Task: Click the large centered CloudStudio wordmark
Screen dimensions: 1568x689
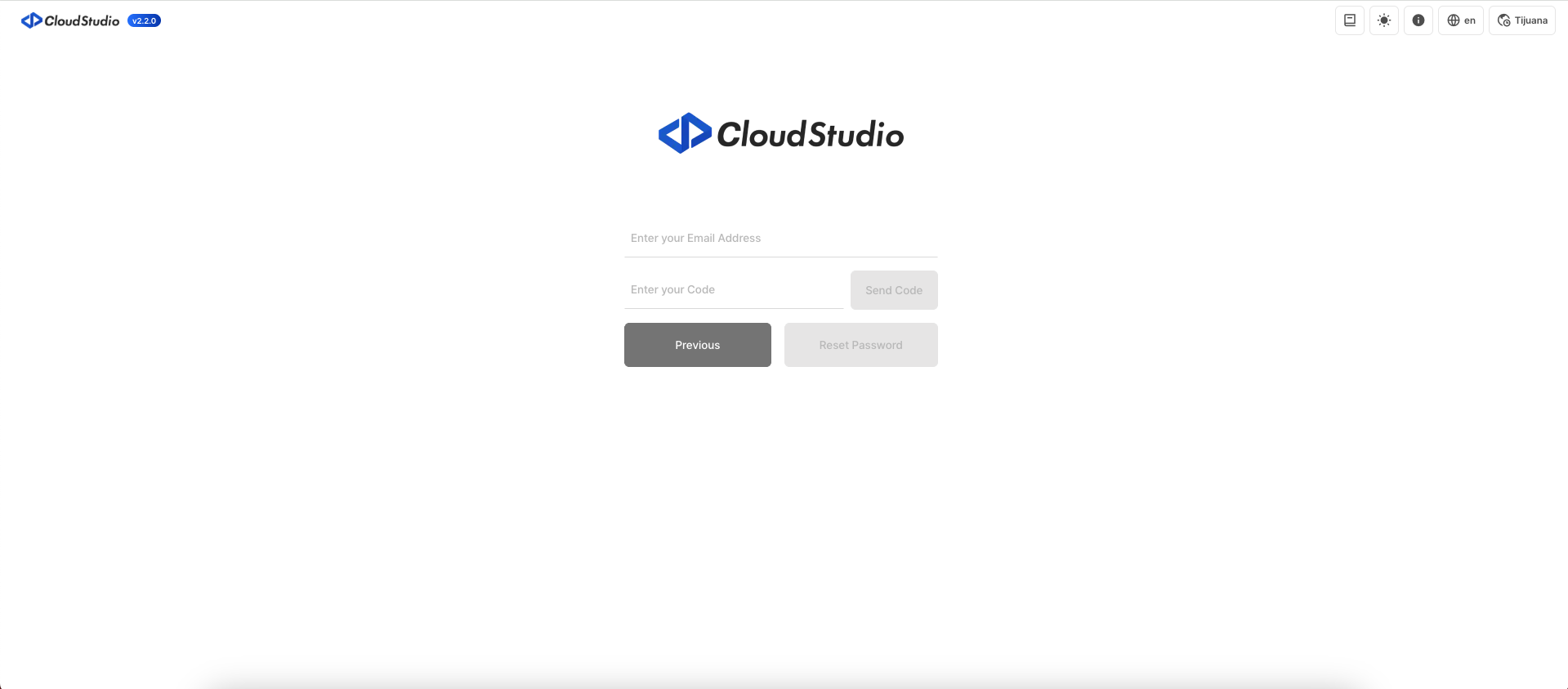Action: tap(810, 135)
